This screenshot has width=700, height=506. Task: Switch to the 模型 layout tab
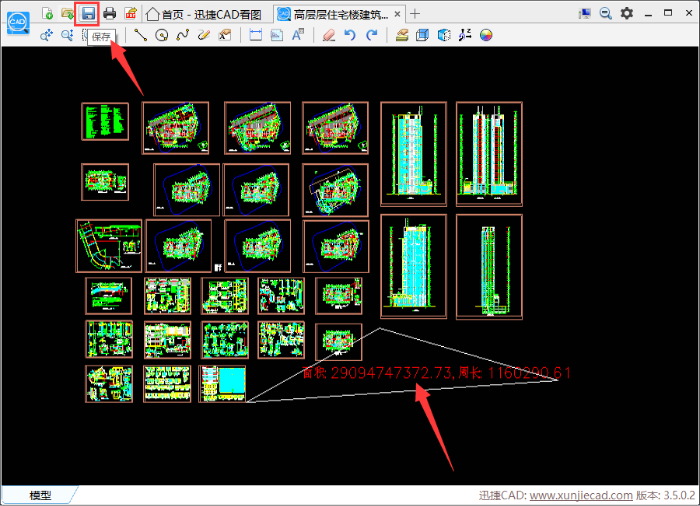[40, 495]
